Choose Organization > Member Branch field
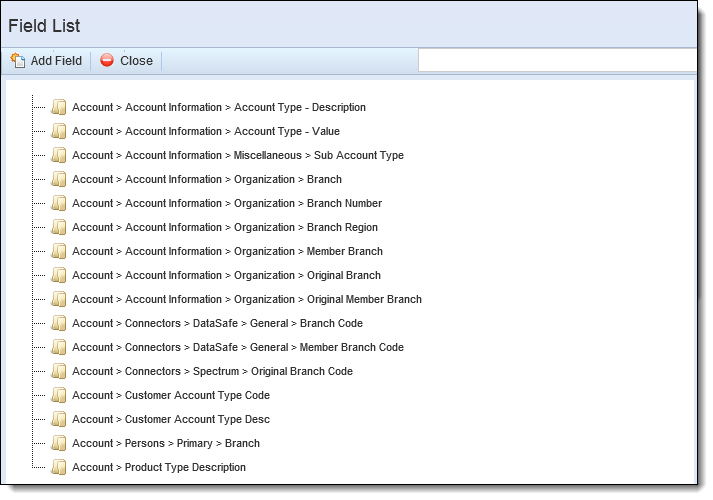713x500 pixels. [227, 251]
